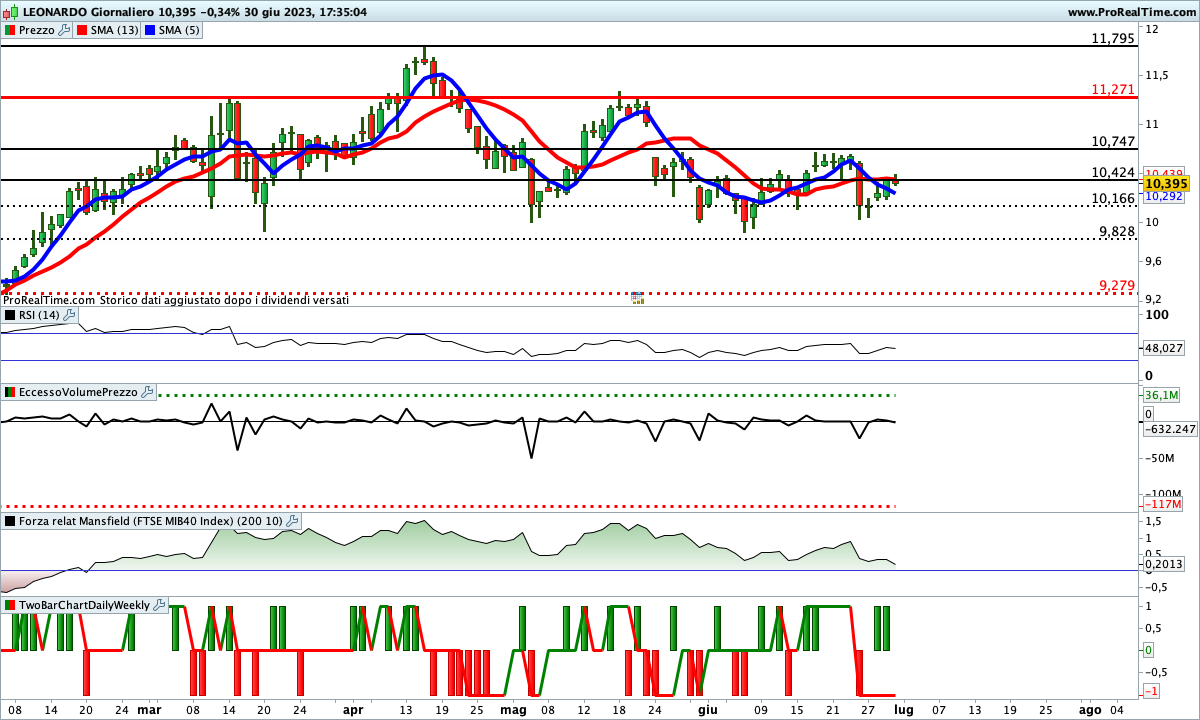The image size is (1200, 720).
Task: Select the SMA (5) indicator label
Action: click(x=179, y=30)
